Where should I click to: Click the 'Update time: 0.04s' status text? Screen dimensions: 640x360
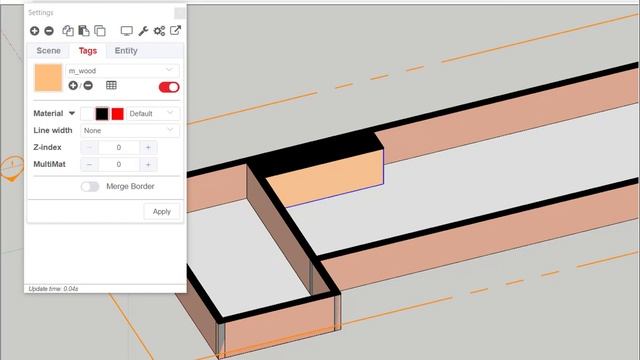click(x=53, y=289)
